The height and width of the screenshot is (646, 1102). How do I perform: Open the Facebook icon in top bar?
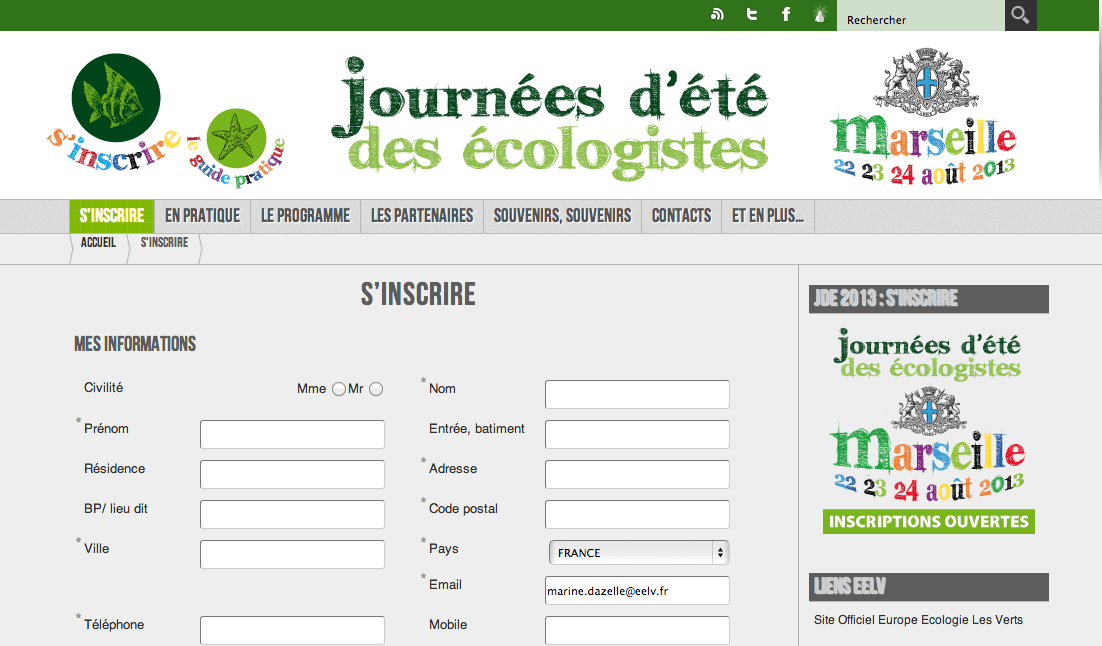point(786,14)
